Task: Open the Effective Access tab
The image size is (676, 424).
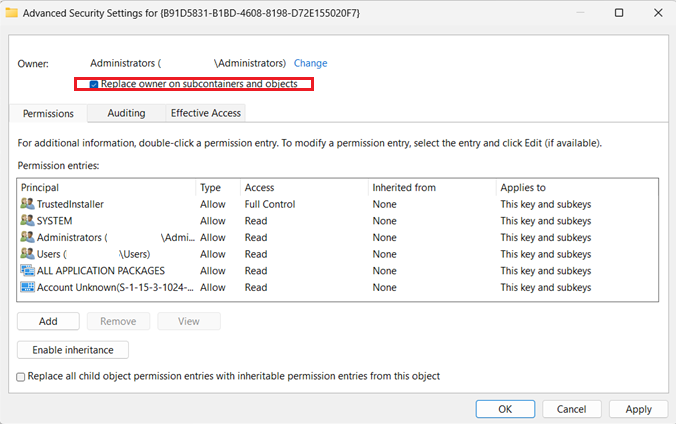Action: [x=206, y=113]
